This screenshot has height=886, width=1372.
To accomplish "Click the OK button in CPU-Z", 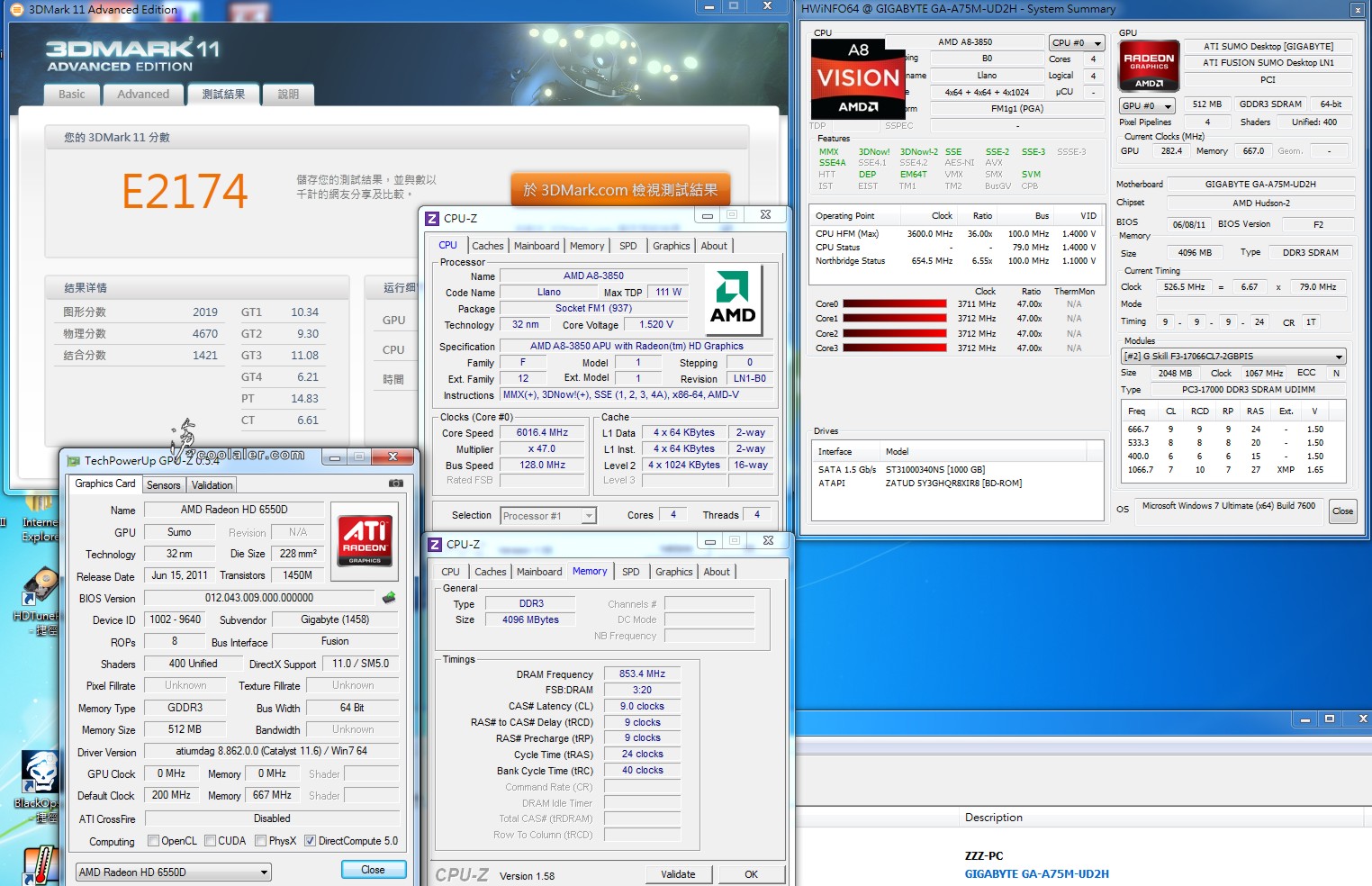I will 751,874.
